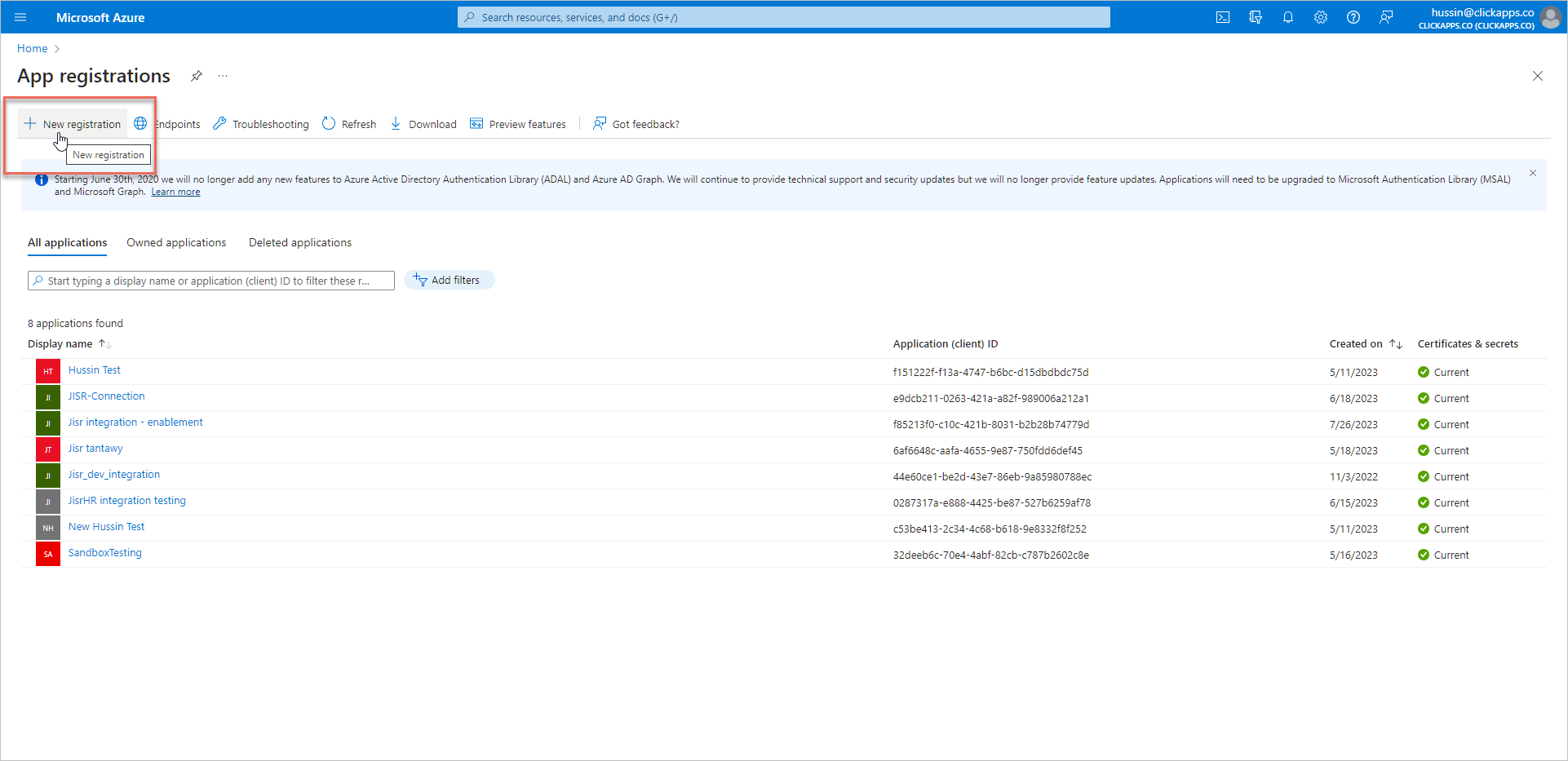Open portal settings gear icon
The height and width of the screenshot is (761, 1568).
click(1320, 17)
